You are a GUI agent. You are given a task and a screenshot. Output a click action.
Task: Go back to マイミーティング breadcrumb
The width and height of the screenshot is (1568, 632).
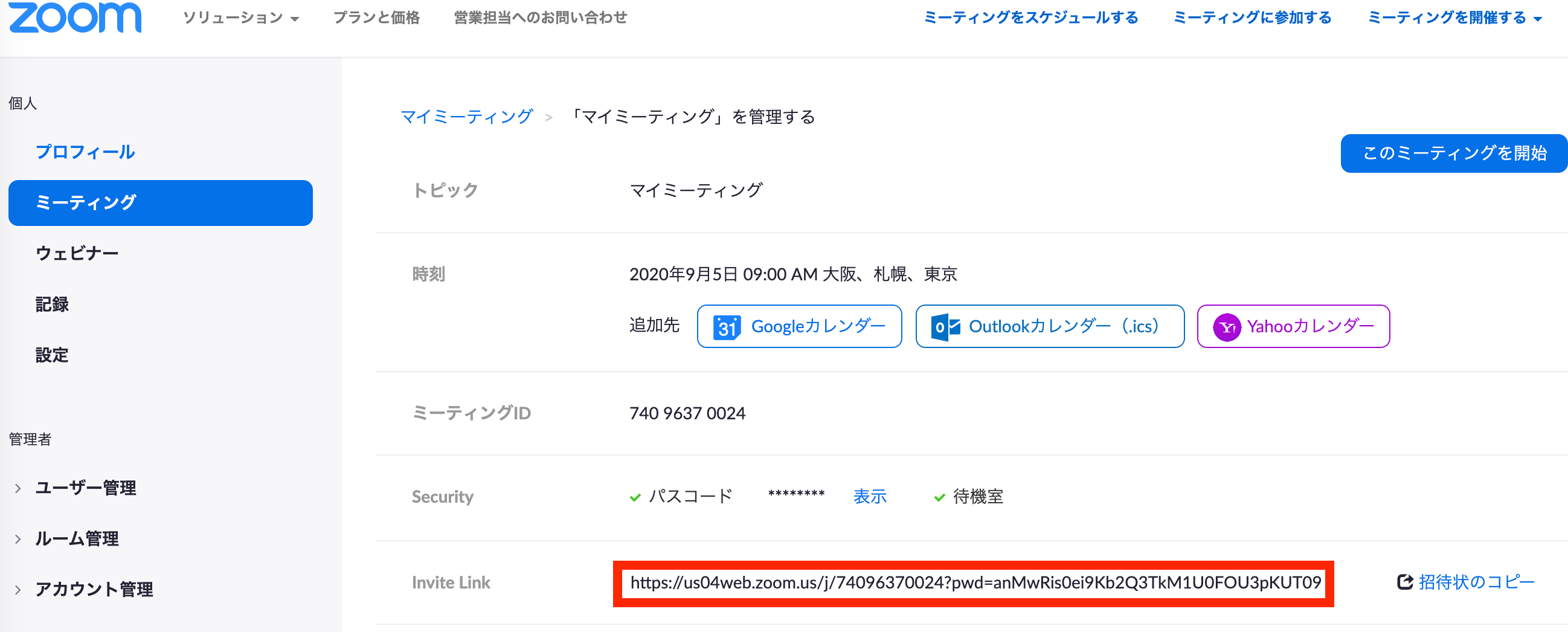click(467, 117)
